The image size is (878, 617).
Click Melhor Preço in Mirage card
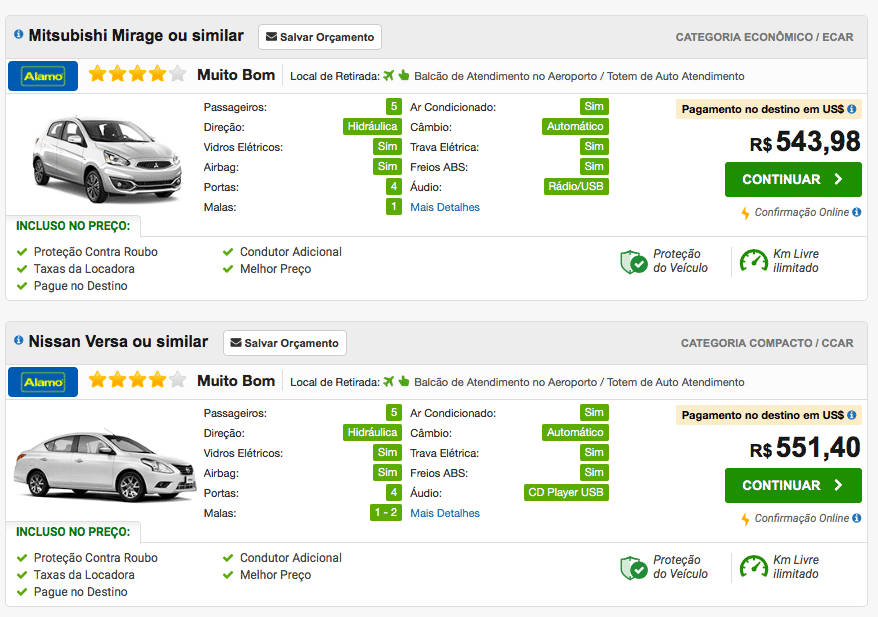(275, 269)
